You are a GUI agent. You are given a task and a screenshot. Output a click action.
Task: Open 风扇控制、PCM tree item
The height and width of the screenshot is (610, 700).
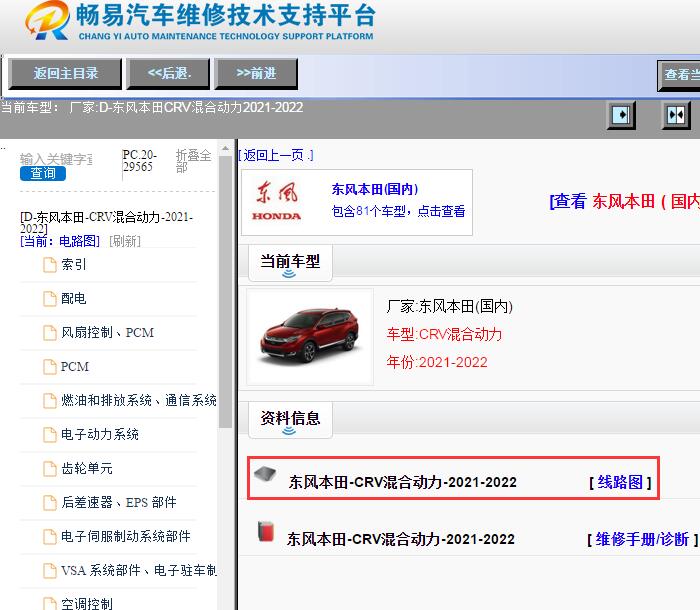(107, 333)
